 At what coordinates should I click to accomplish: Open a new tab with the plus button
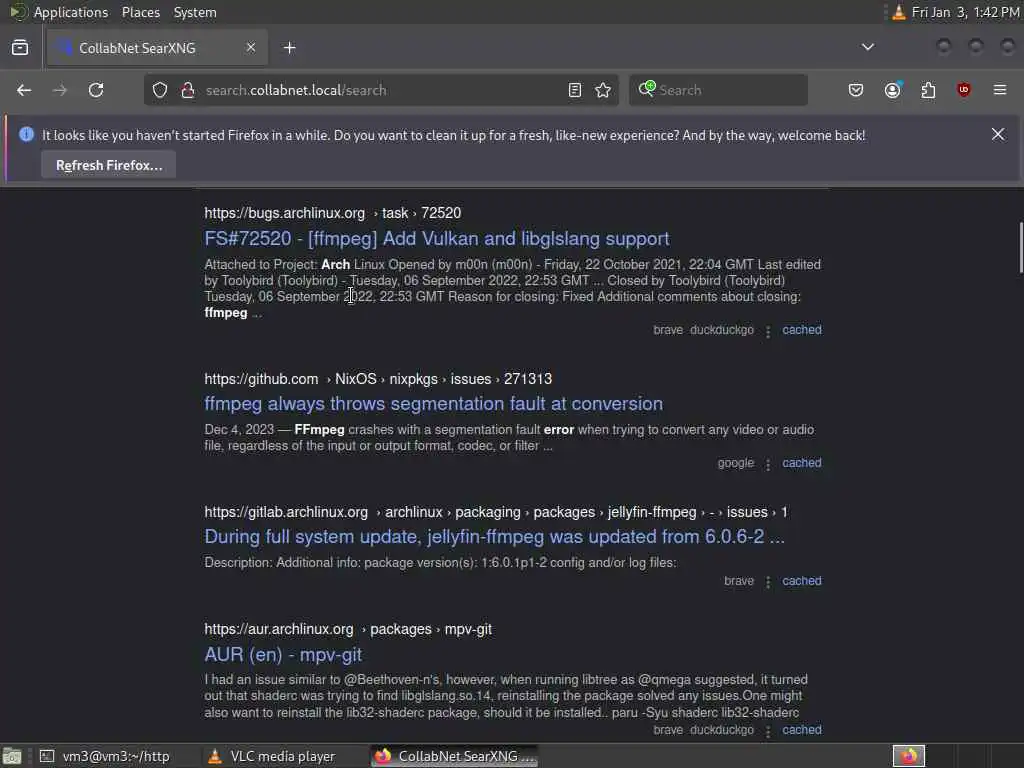pyautogui.click(x=290, y=48)
